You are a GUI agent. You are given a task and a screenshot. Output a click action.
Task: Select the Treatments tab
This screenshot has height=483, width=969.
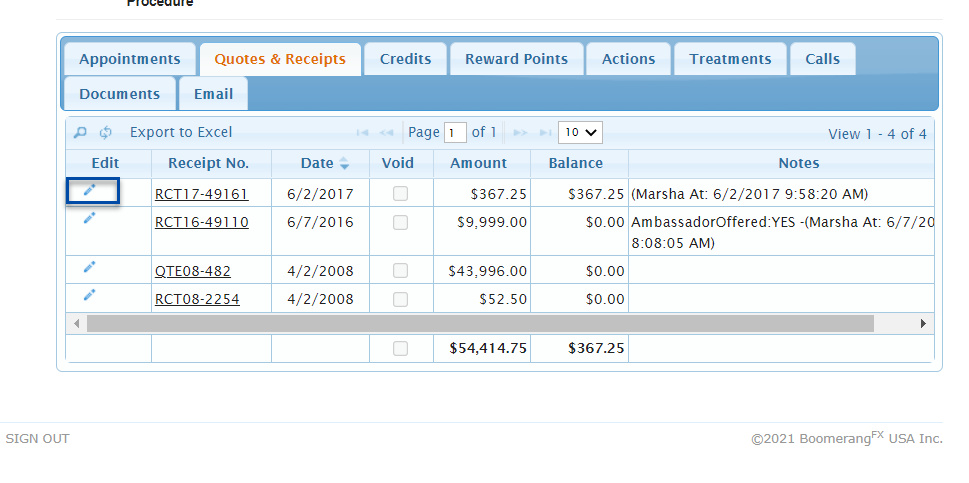[730, 59]
